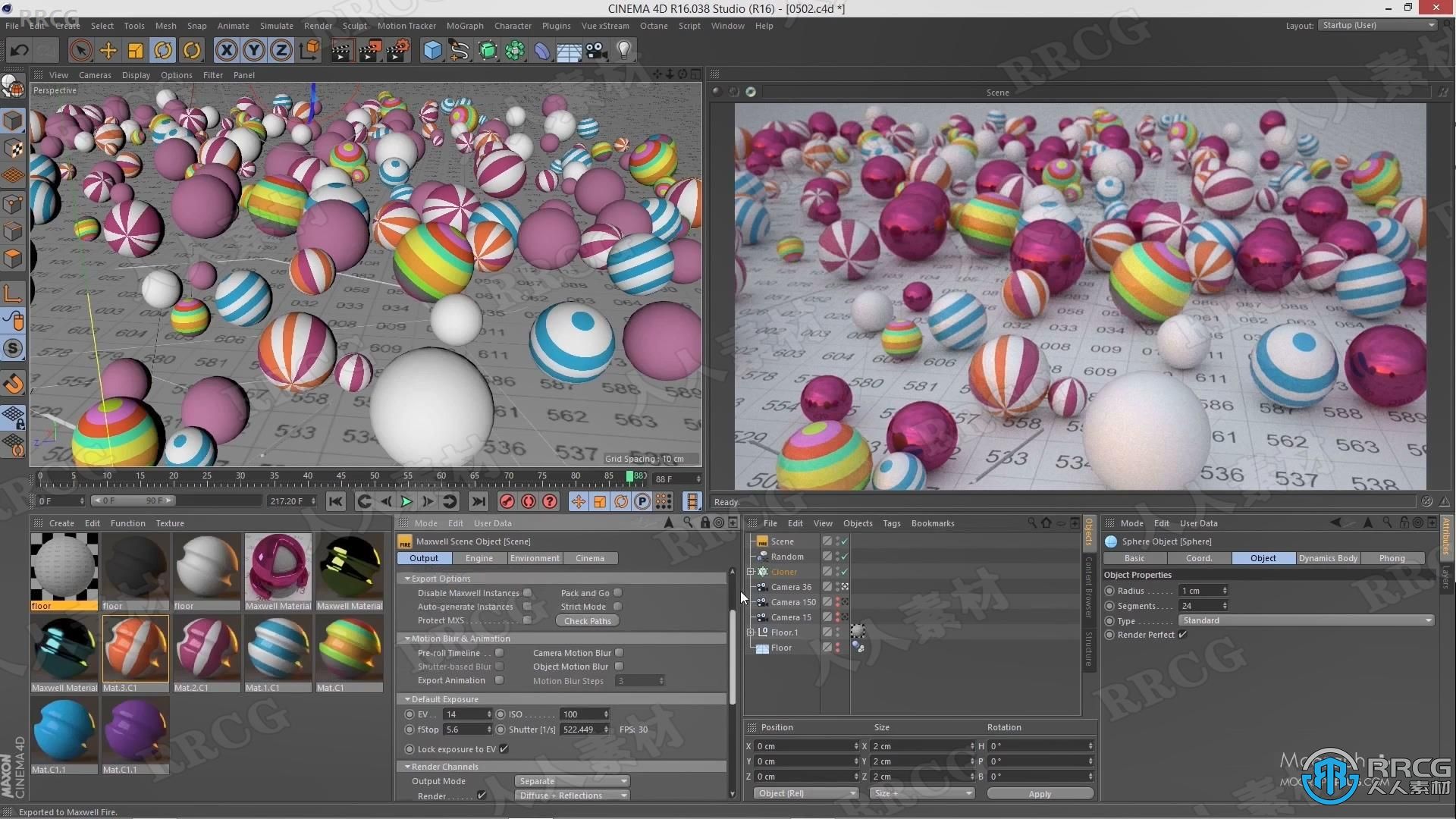Screen dimensions: 1456x819
Task: Select the Mat.3.C1 orange material
Action: [x=136, y=653]
